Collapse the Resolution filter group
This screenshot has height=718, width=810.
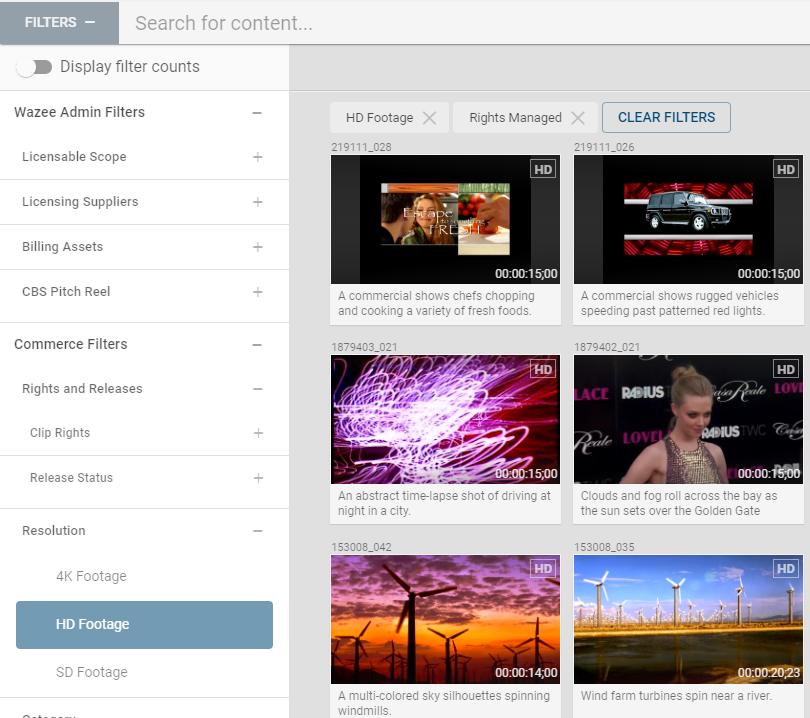pyautogui.click(x=258, y=531)
